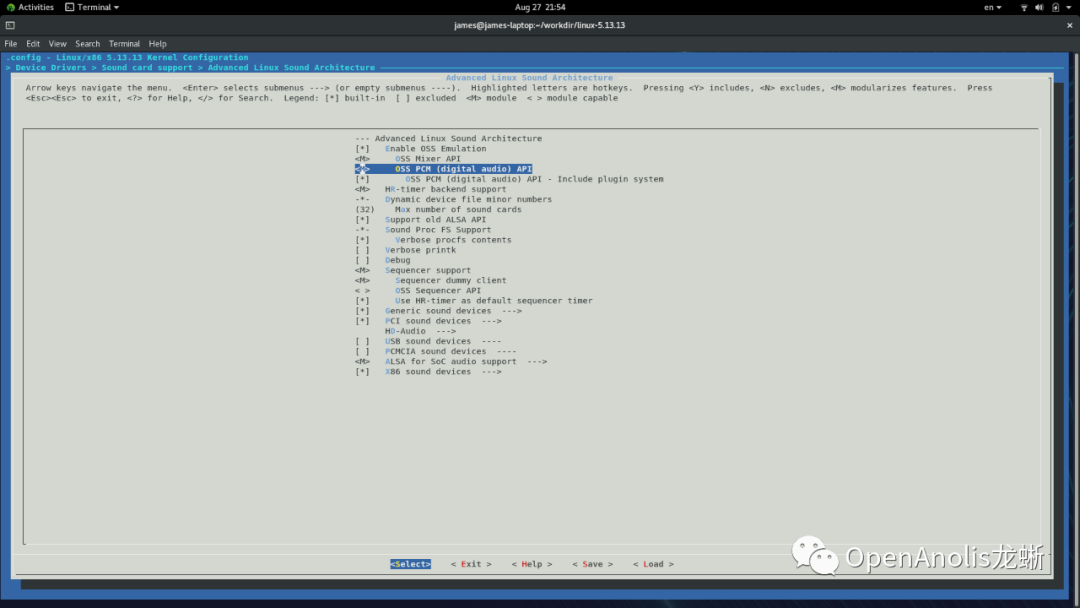
Task: Toggle the Debug option
Action: tap(383, 260)
